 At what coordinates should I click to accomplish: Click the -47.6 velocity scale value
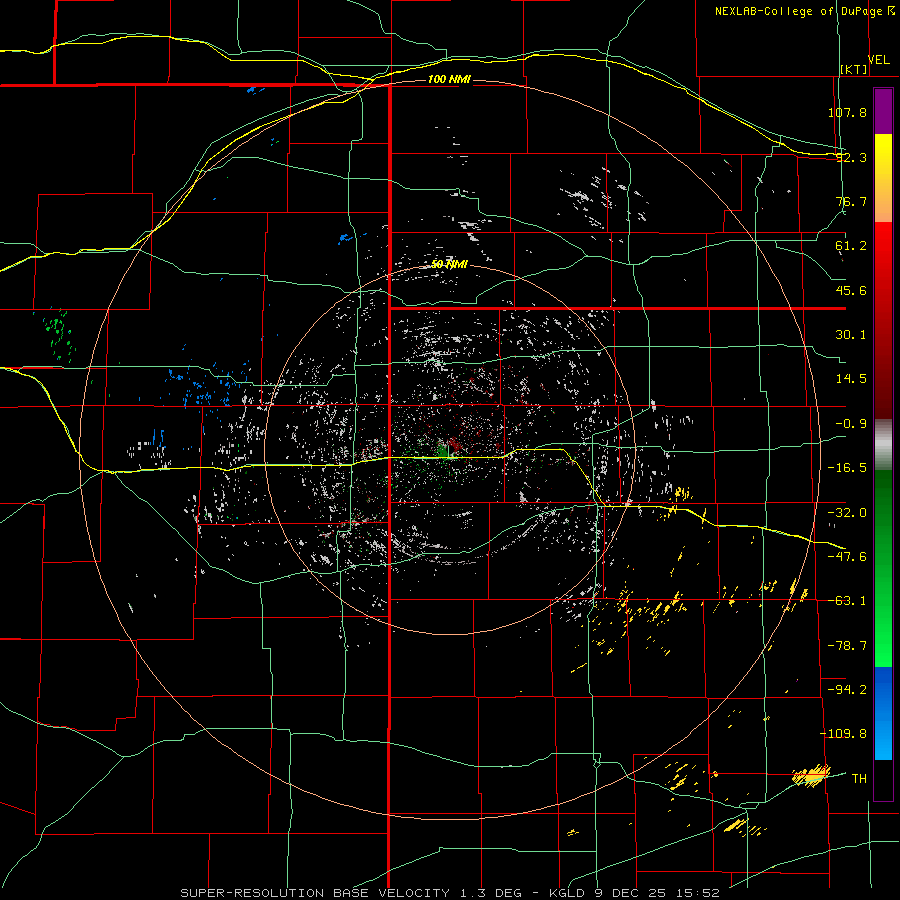(x=847, y=557)
